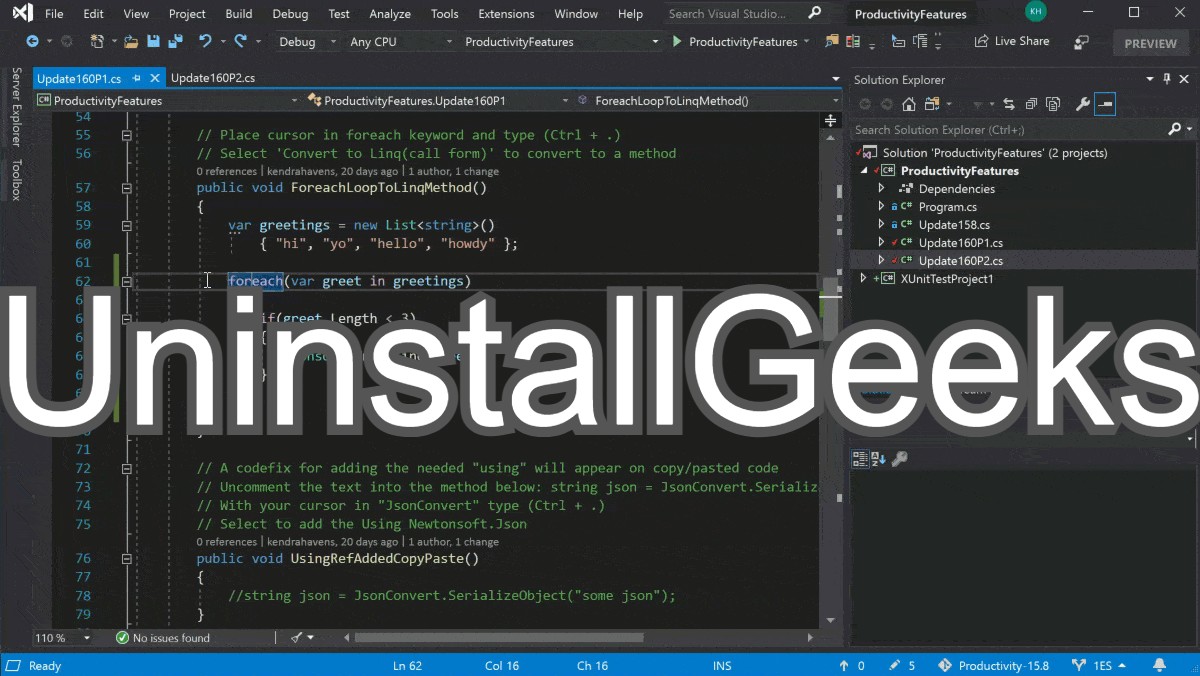This screenshot has height=676, width=1200.
Task: Click the Toolbox side tab
Action: (16, 179)
